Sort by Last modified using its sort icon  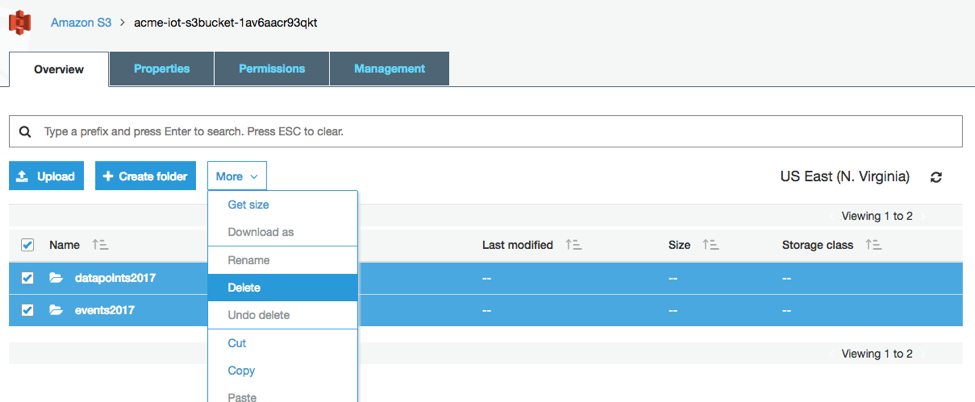[x=573, y=245]
